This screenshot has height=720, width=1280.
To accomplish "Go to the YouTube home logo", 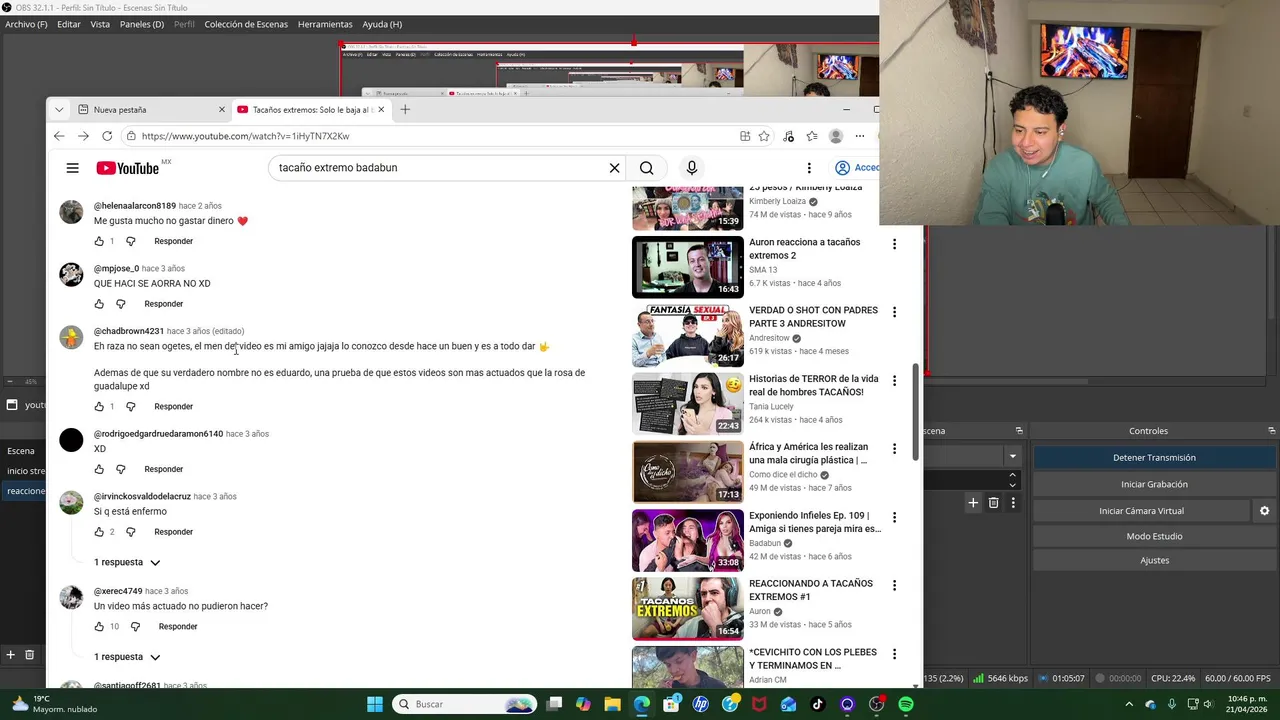I will pyautogui.click(x=127, y=168).
